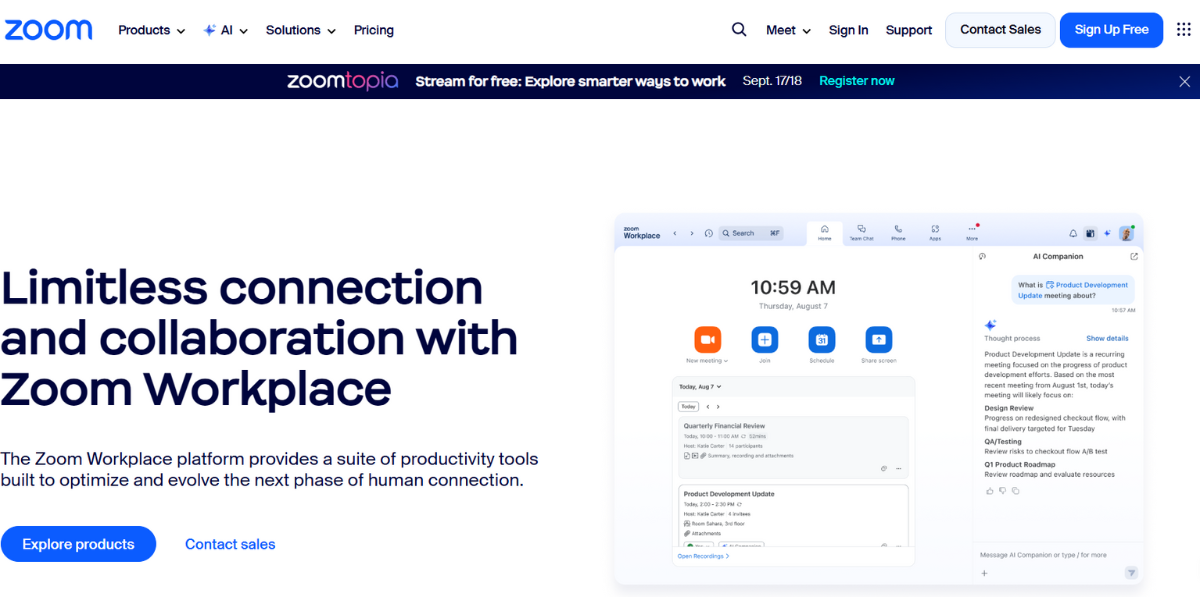This screenshot has width=1200, height=600.
Task: Click the Share Screen icon
Action: pos(878,338)
